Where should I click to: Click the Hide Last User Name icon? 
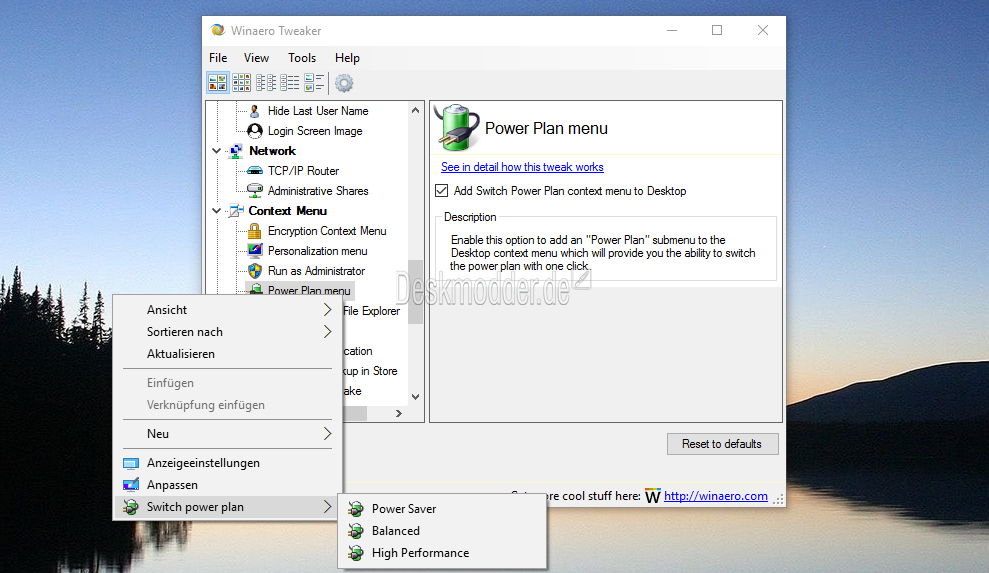pos(254,111)
